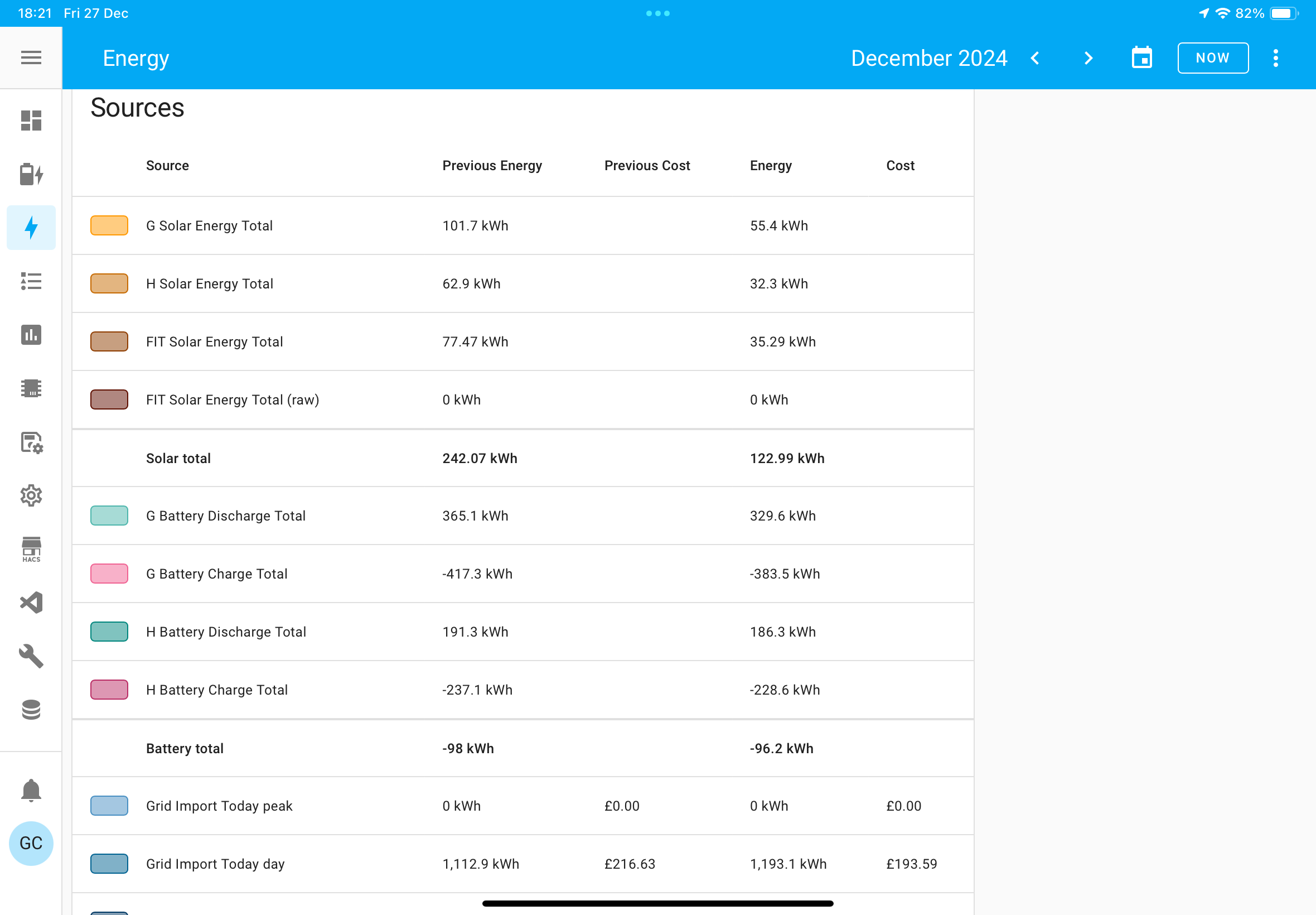
Task: Open the three-dot overflow menu
Action: (x=1275, y=58)
